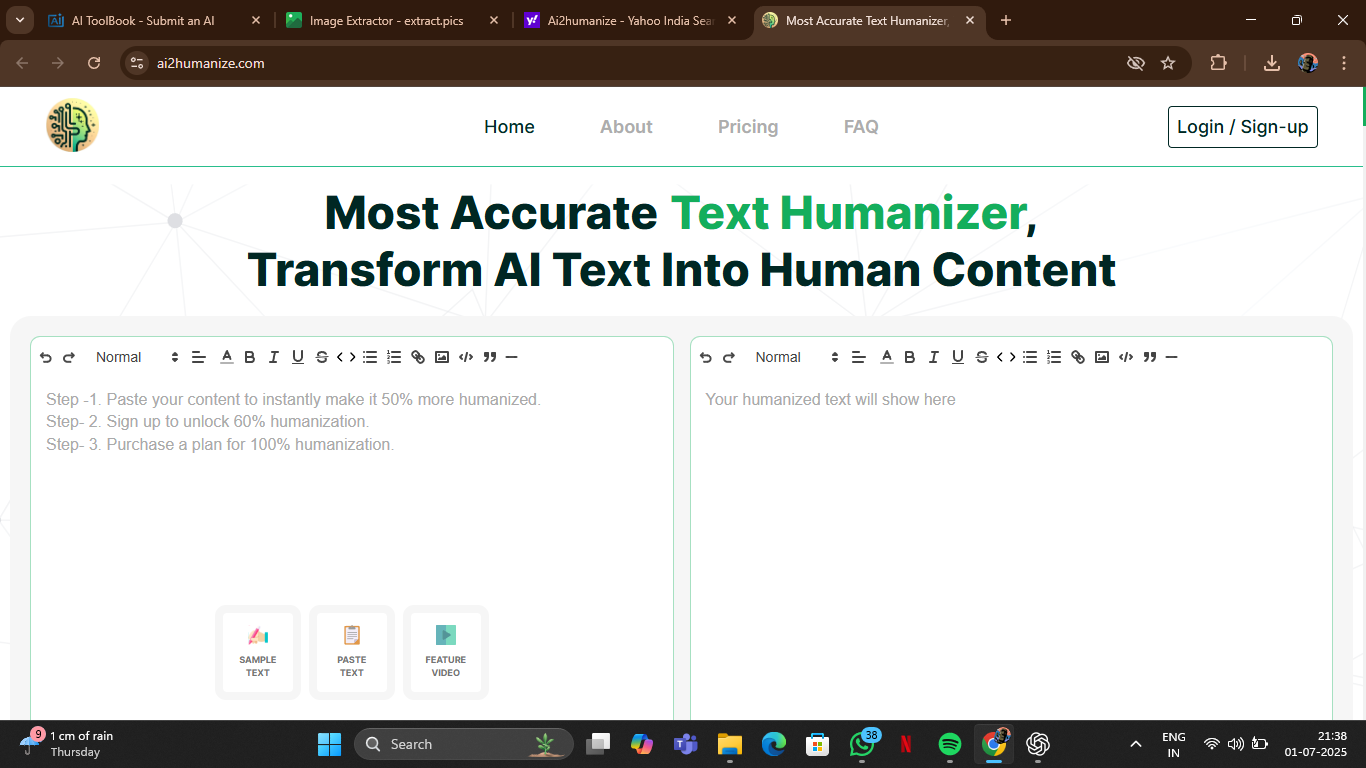Screen dimensions: 1366x768
Task: Insert code block in right output editor
Action: [x=1126, y=357]
